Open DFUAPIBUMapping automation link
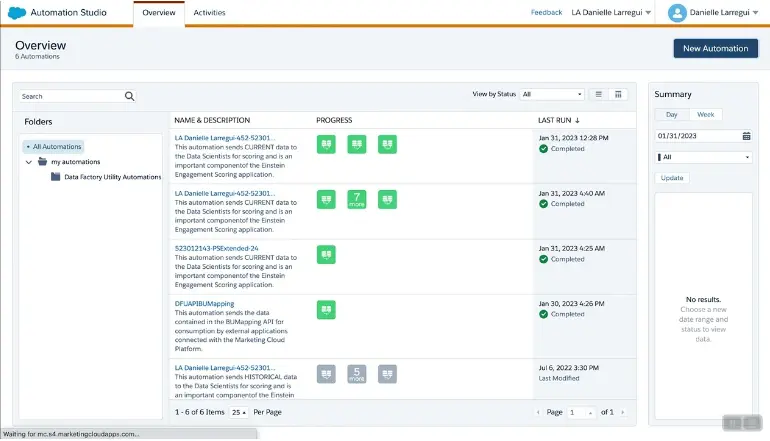The width and height of the screenshot is (770, 441). click(x=204, y=303)
